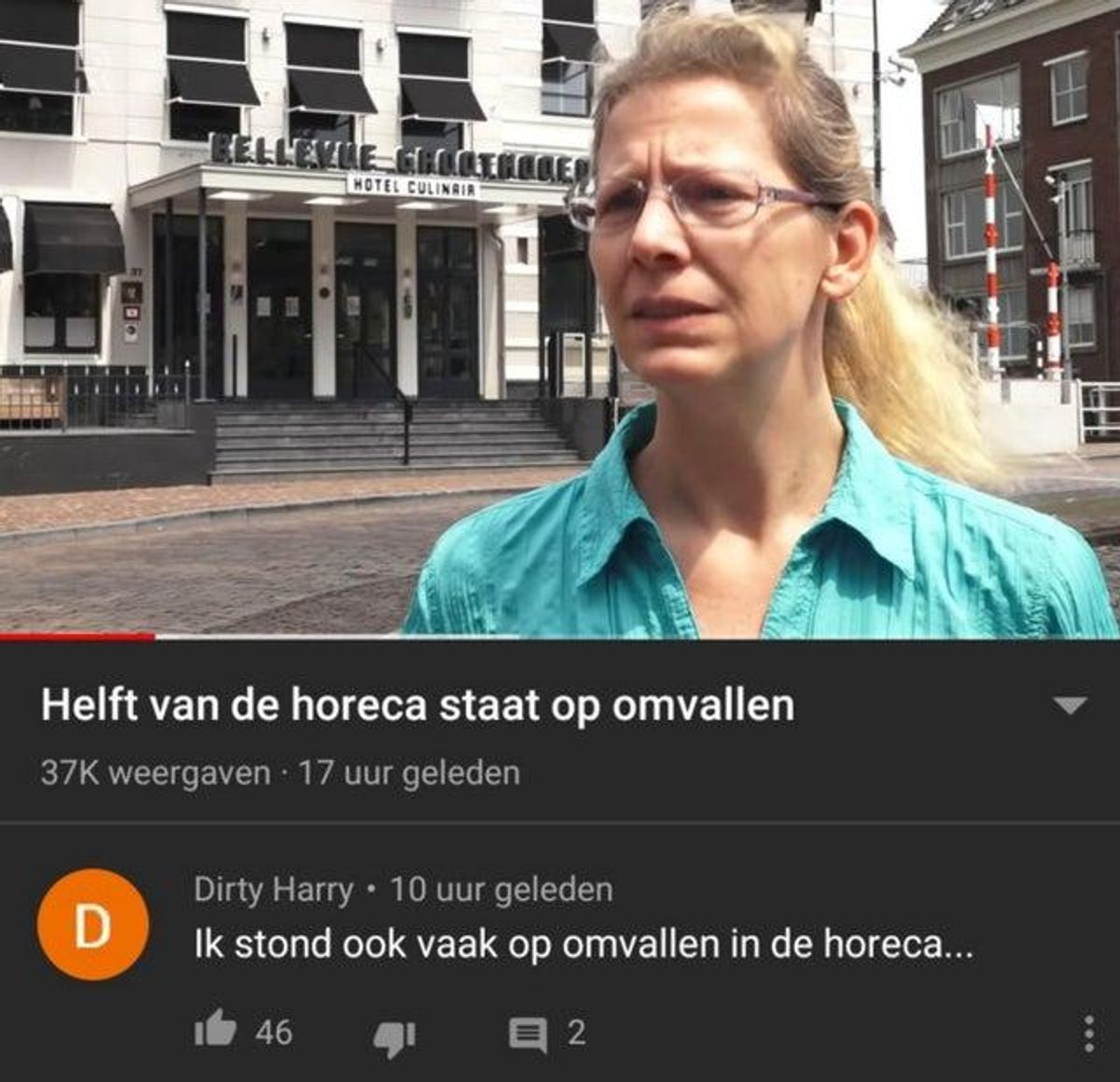Dislike the comment using the thumbs-down icon
This screenshot has width=1120, height=1082.
point(395,1036)
